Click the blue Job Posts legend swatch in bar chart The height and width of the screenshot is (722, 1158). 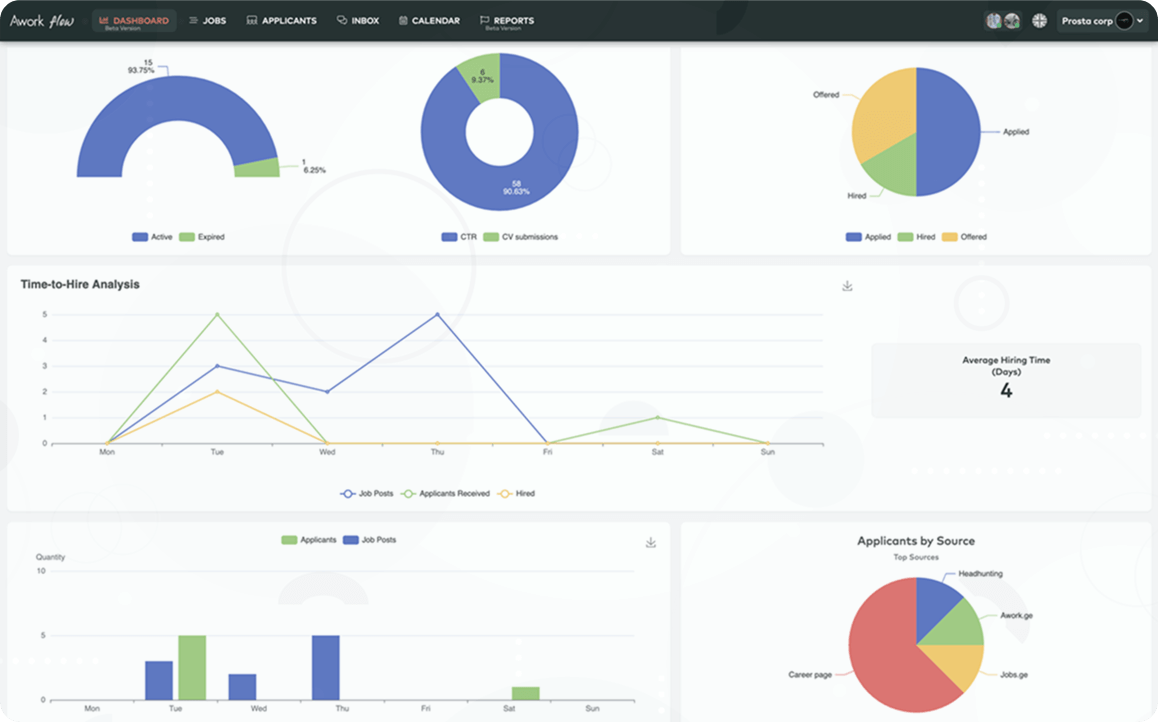point(351,540)
